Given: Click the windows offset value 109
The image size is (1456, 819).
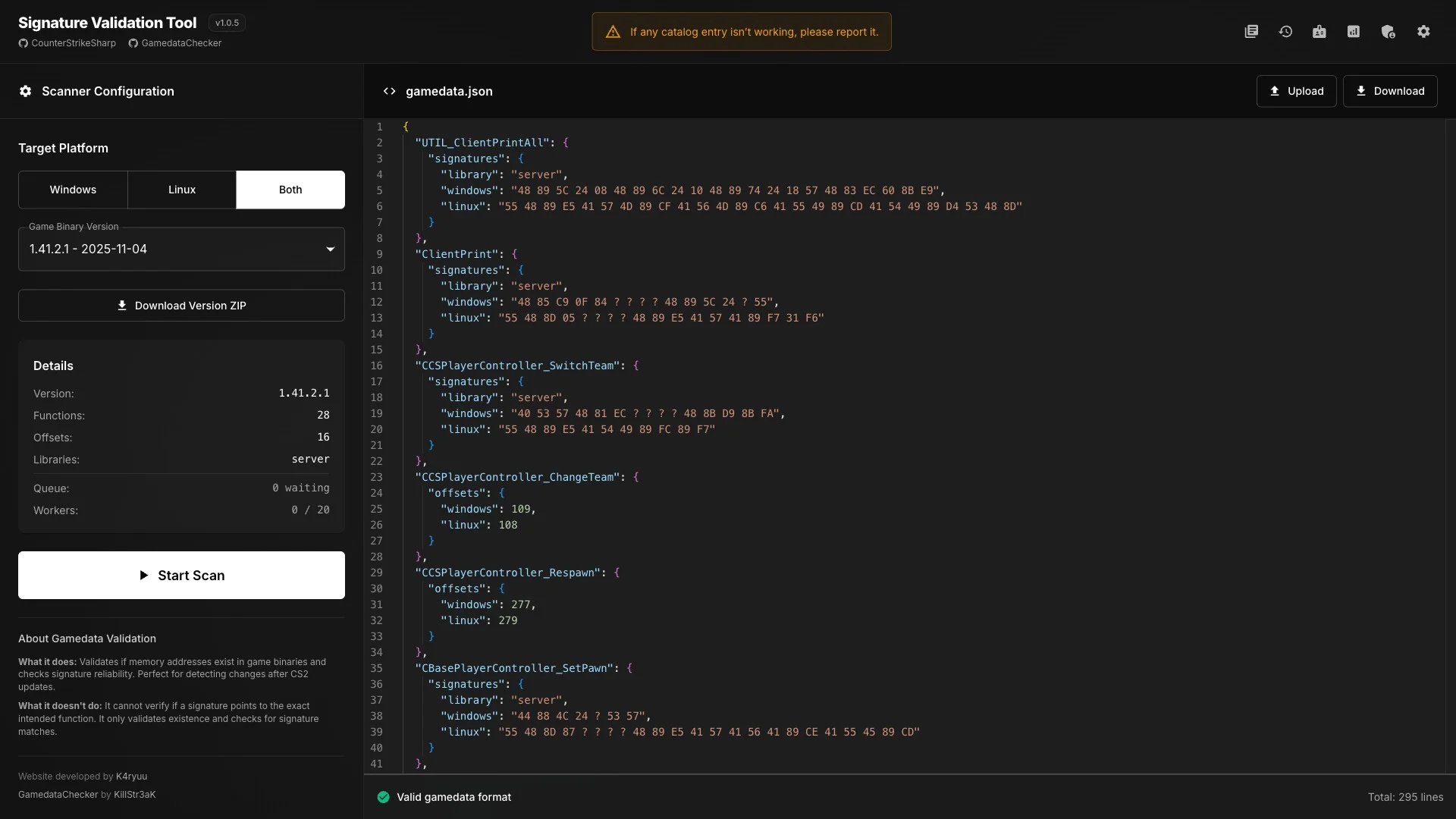Looking at the screenshot, I should click(x=520, y=509).
